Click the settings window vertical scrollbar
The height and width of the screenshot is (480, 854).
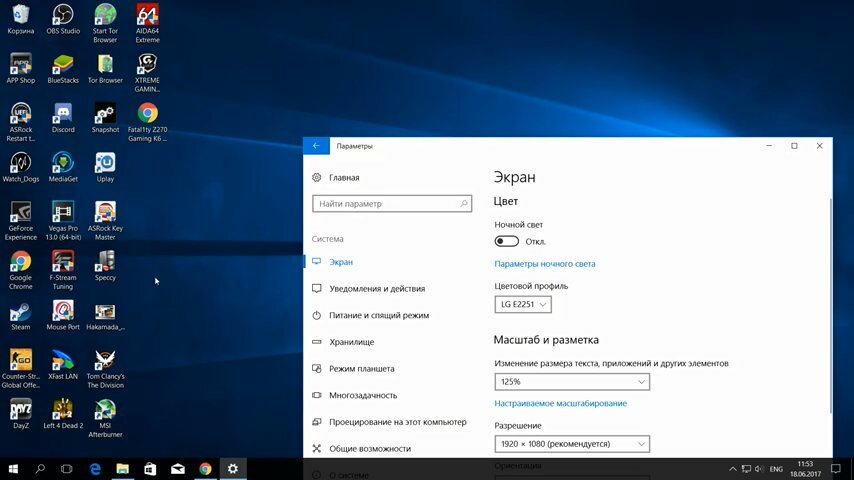[831, 305]
